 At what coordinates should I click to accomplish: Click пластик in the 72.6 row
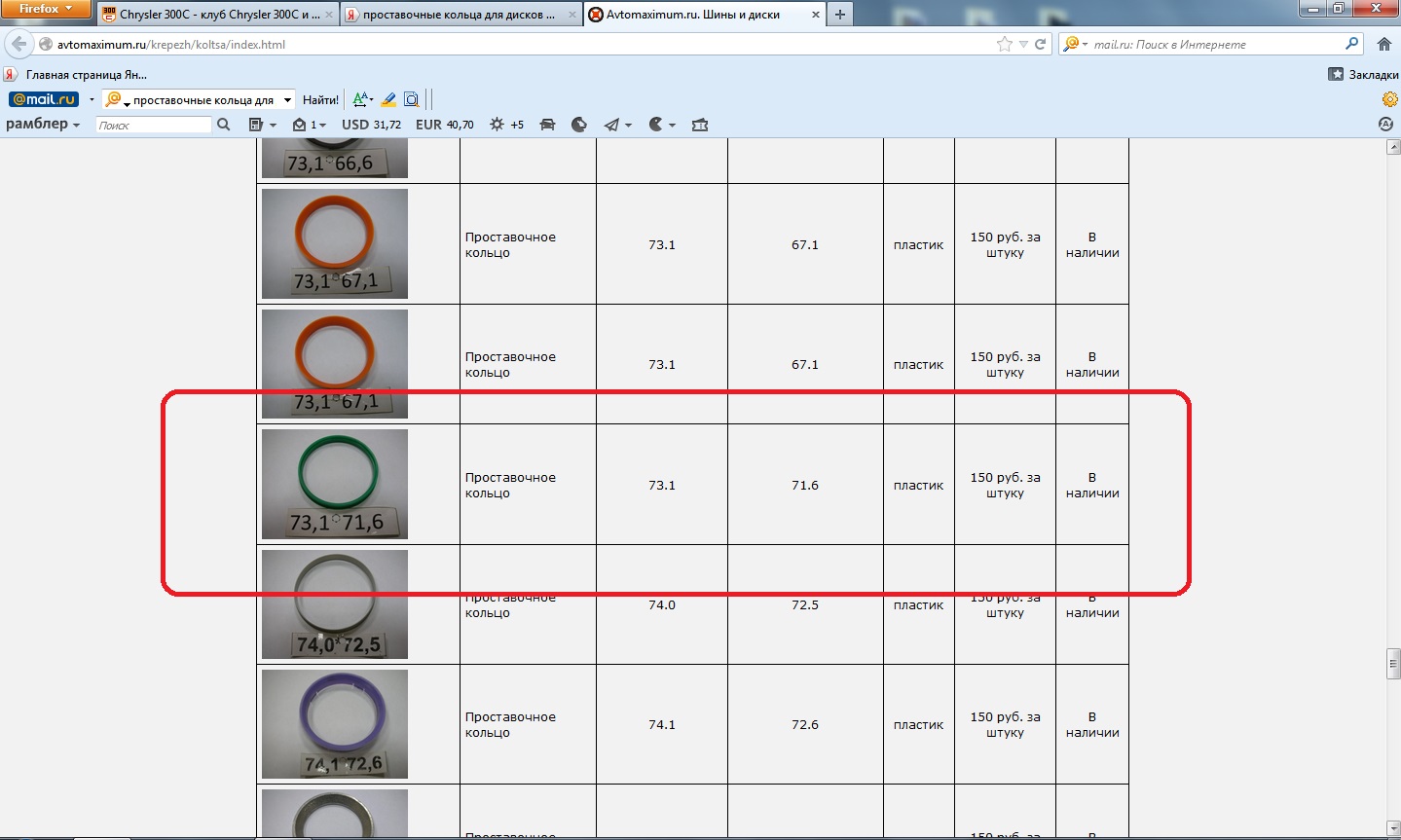pos(918,724)
